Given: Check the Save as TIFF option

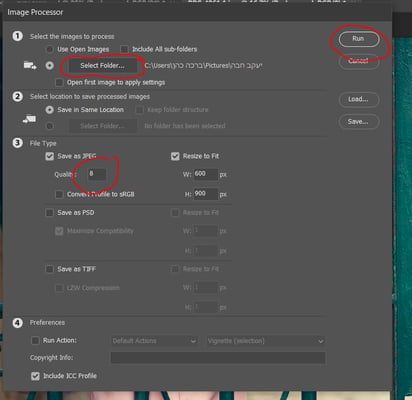Looking at the screenshot, I should 49,269.
